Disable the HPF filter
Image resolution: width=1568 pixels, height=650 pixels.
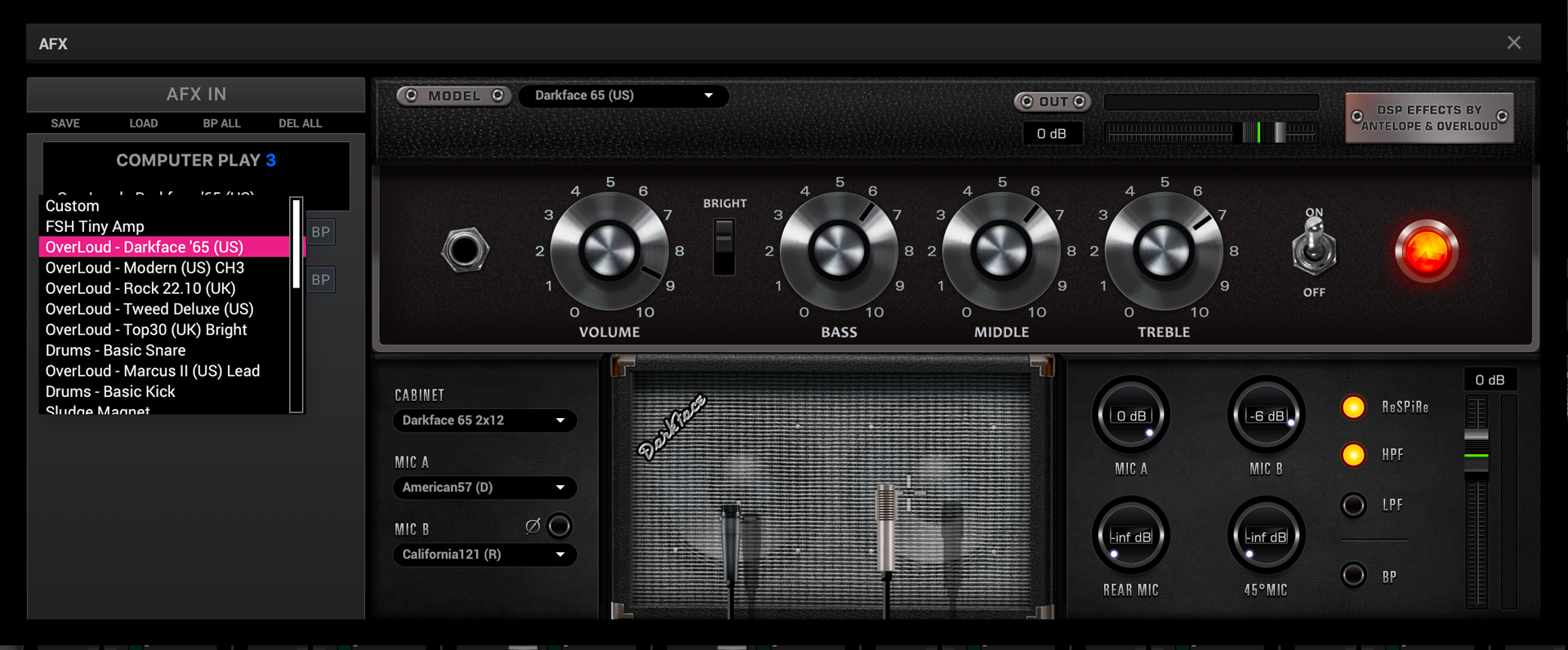[x=1353, y=454]
